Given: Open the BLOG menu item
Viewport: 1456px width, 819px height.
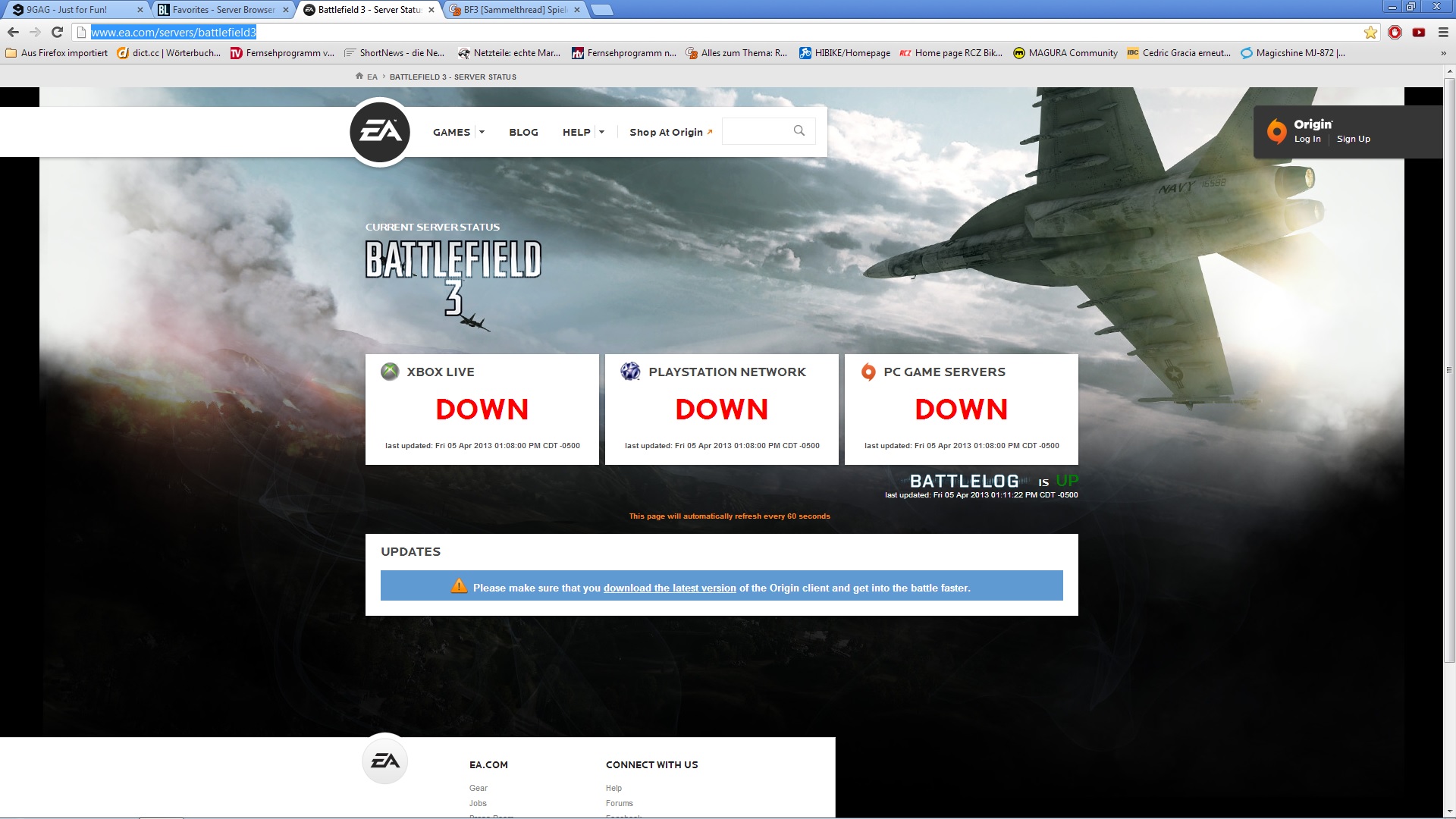Looking at the screenshot, I should [523, 132].
